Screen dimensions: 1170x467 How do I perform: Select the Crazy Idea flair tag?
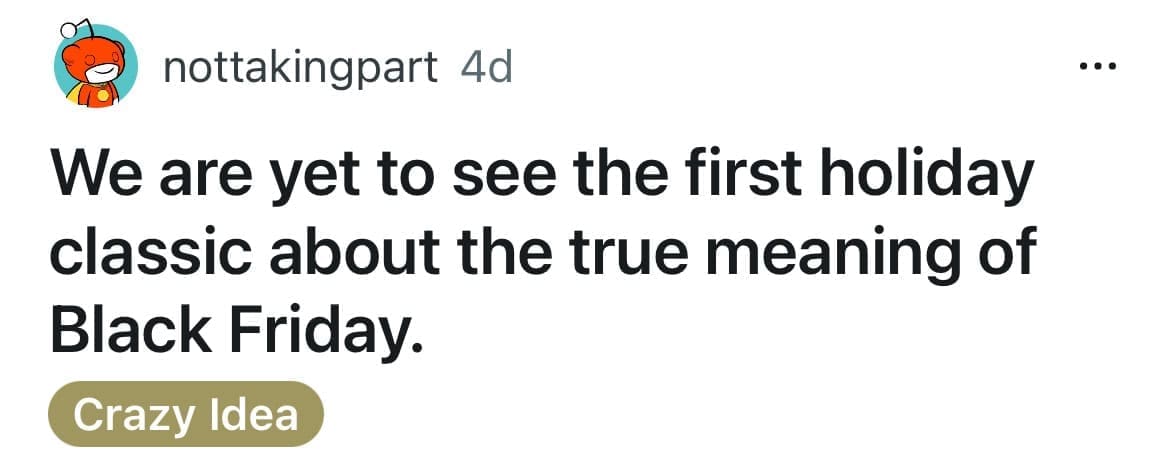coord(186,413)
